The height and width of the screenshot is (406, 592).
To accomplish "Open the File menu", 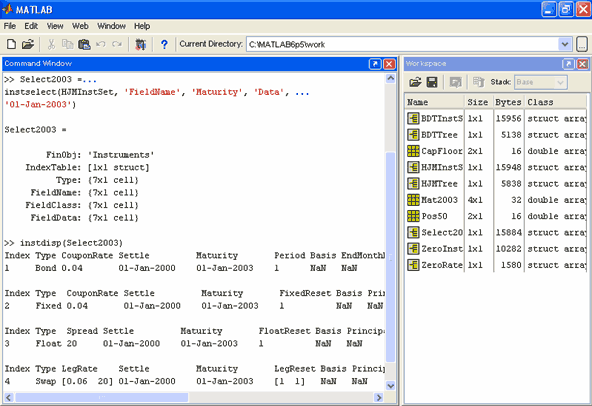I will click(10, 26).
